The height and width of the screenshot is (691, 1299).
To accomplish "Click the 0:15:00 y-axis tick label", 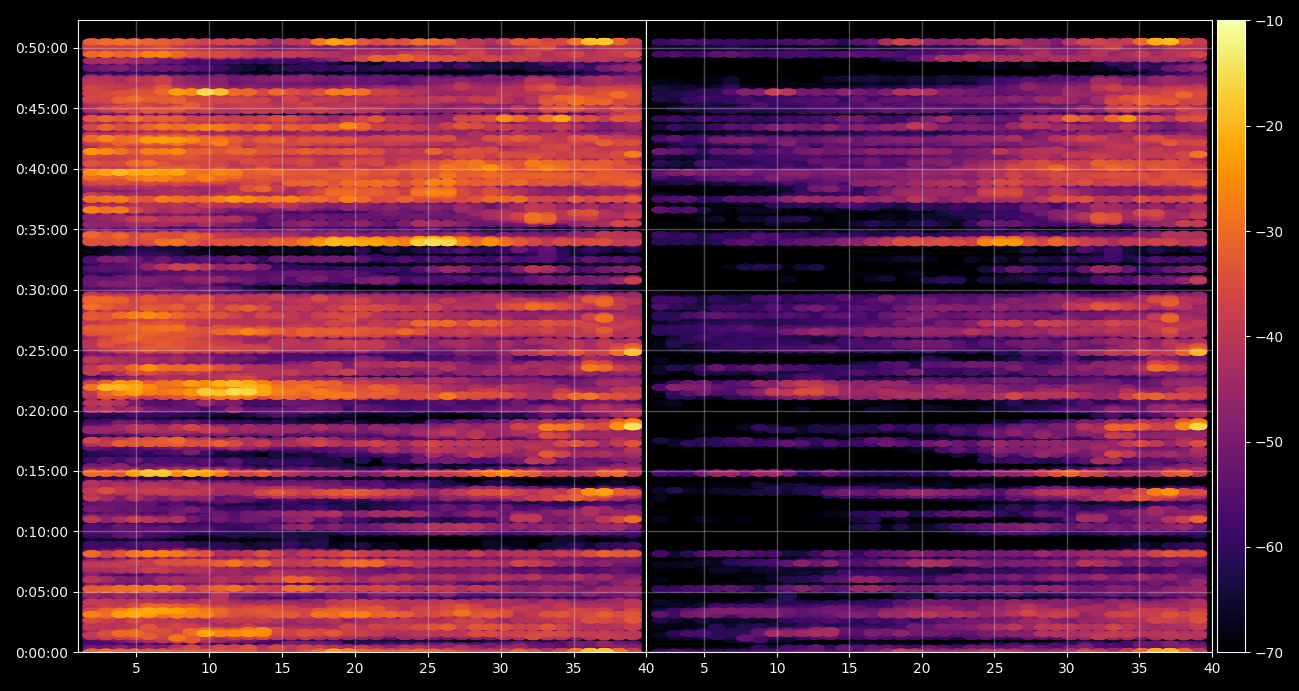I will coord(41,471).
